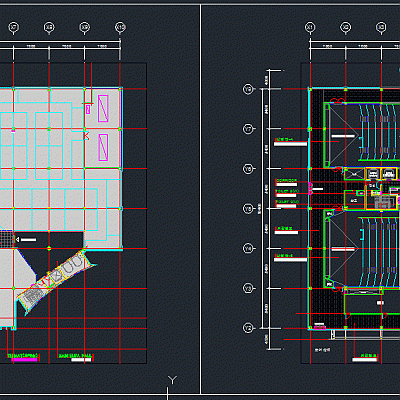The height and width of the screenshot is (400, 400).
Task: Select the green CORRIDOR room label
Action: 286,180
